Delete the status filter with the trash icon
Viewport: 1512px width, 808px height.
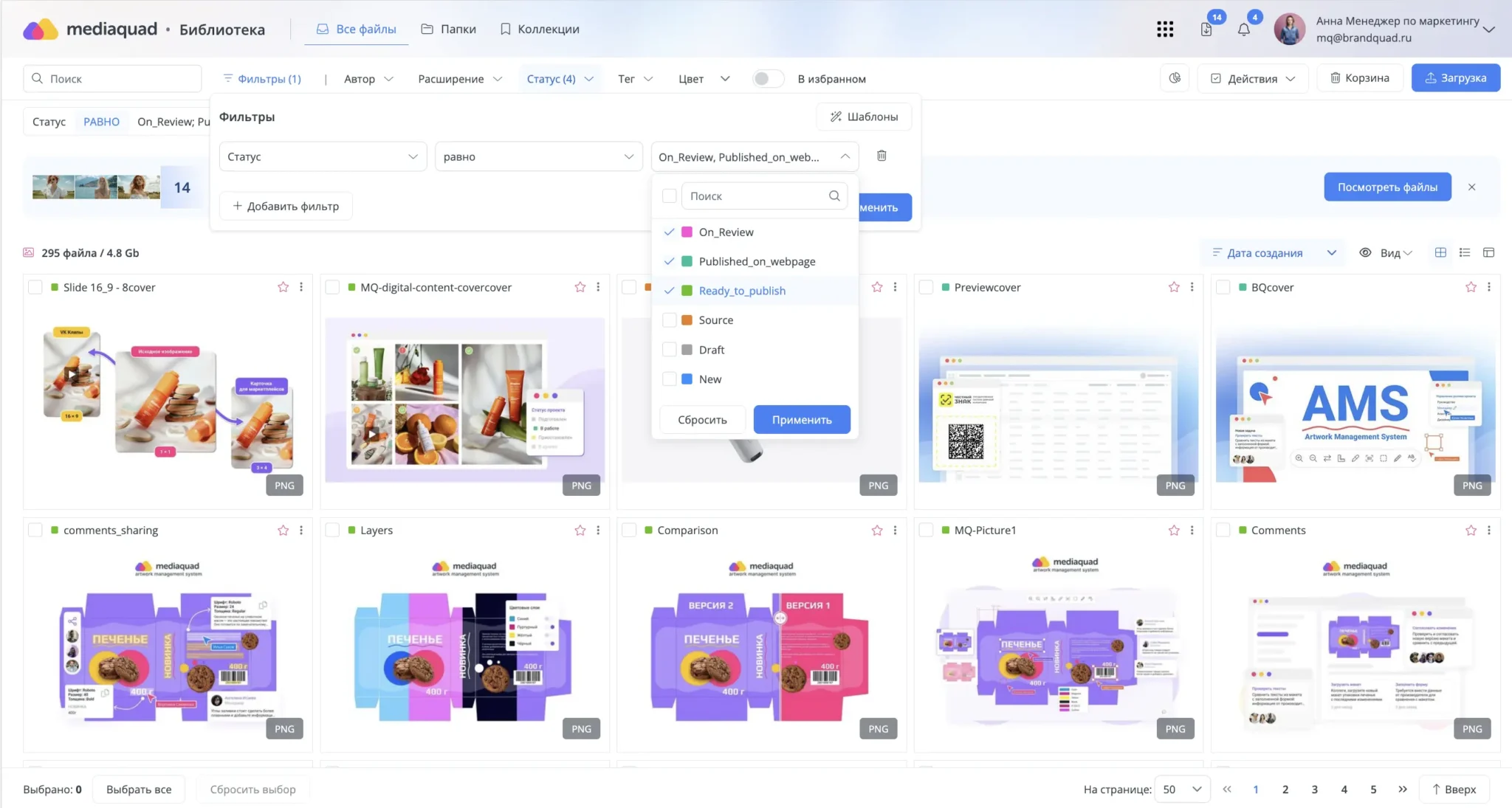click(x=882, y=156)
